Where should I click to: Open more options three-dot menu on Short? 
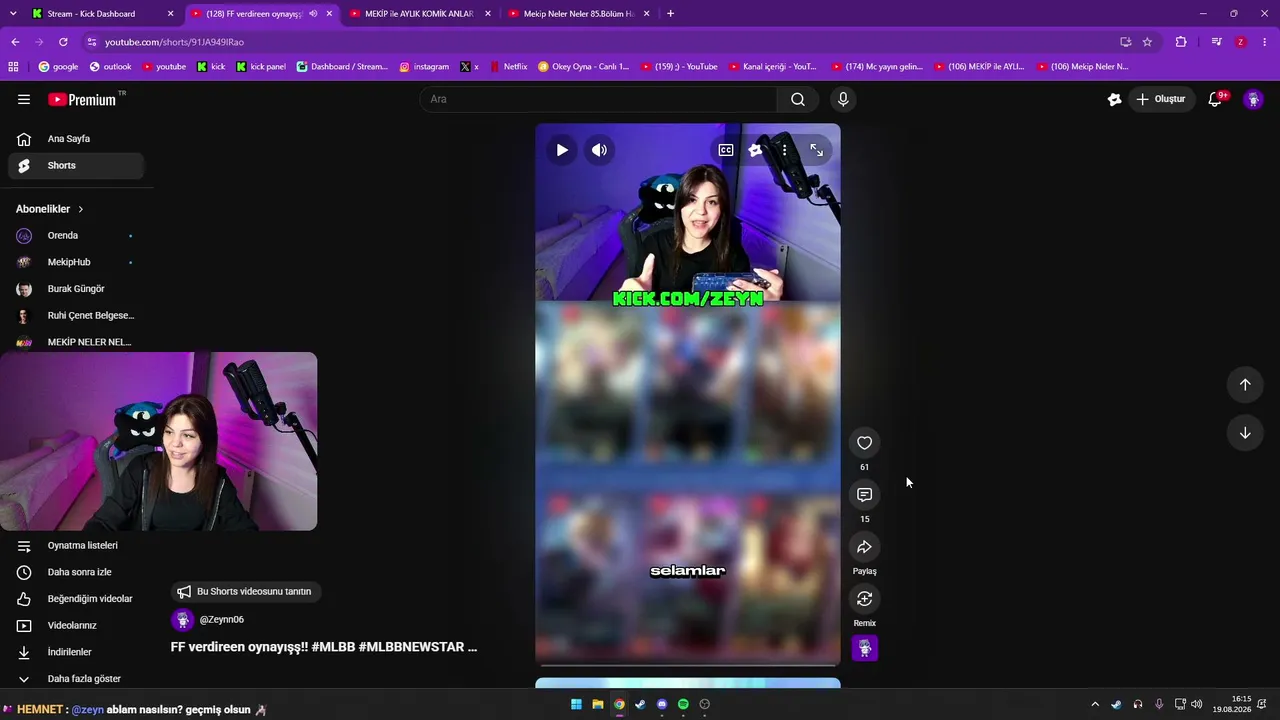click(785, 150)
